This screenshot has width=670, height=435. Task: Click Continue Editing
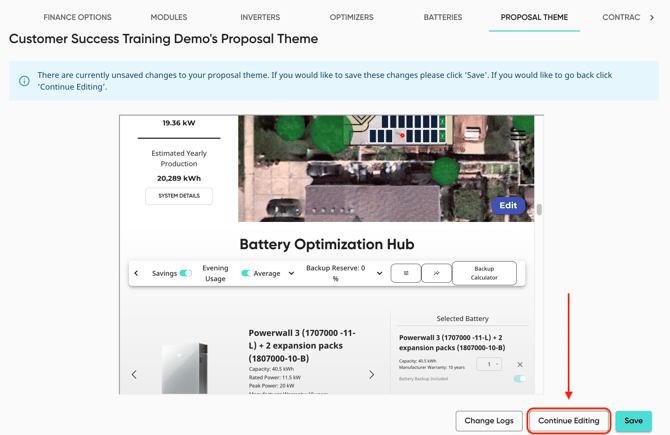(x=569, y=421)
